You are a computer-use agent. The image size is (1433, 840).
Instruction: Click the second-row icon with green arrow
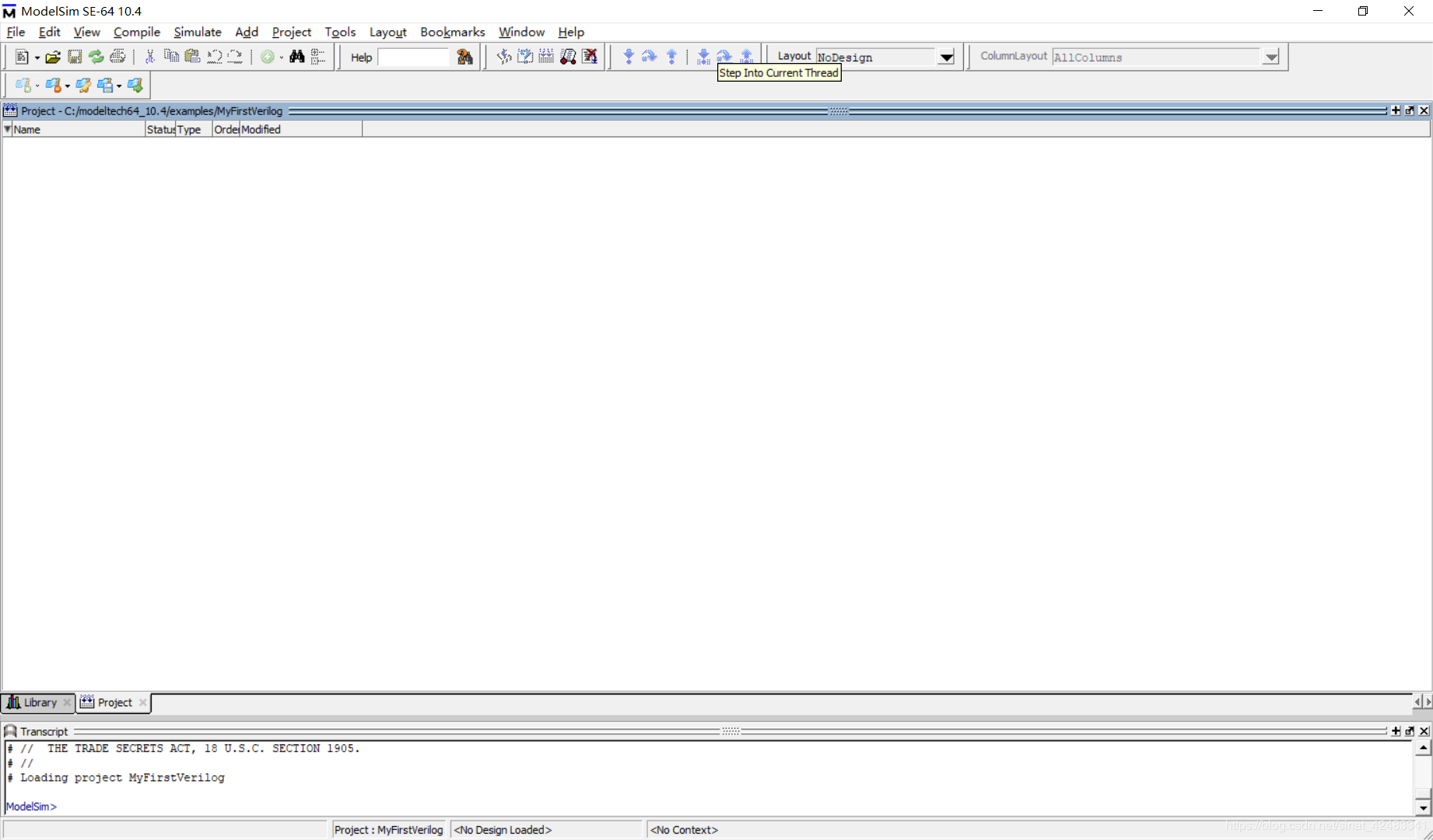(135, 86)
